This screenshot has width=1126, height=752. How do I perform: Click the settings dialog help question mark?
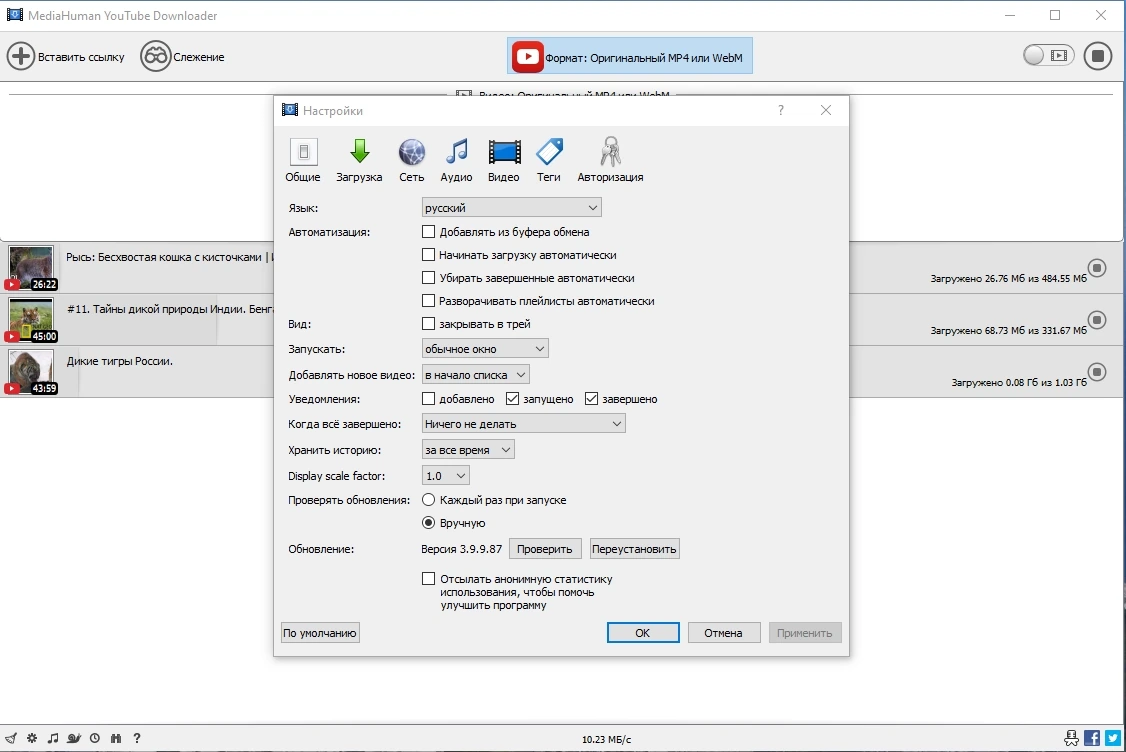(781, 110)
